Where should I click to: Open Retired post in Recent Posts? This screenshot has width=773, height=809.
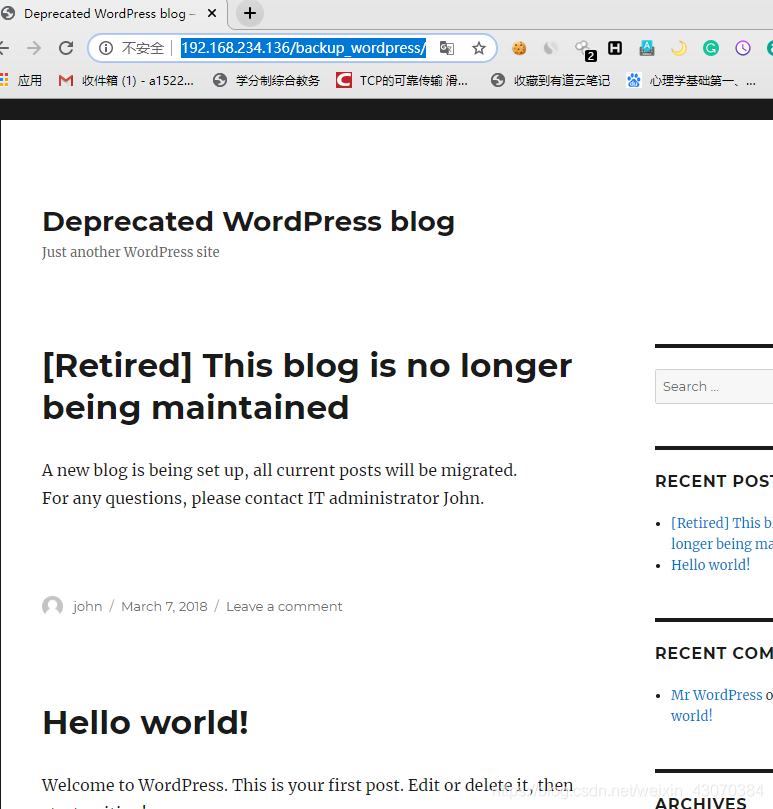click(x=722, y=533)
